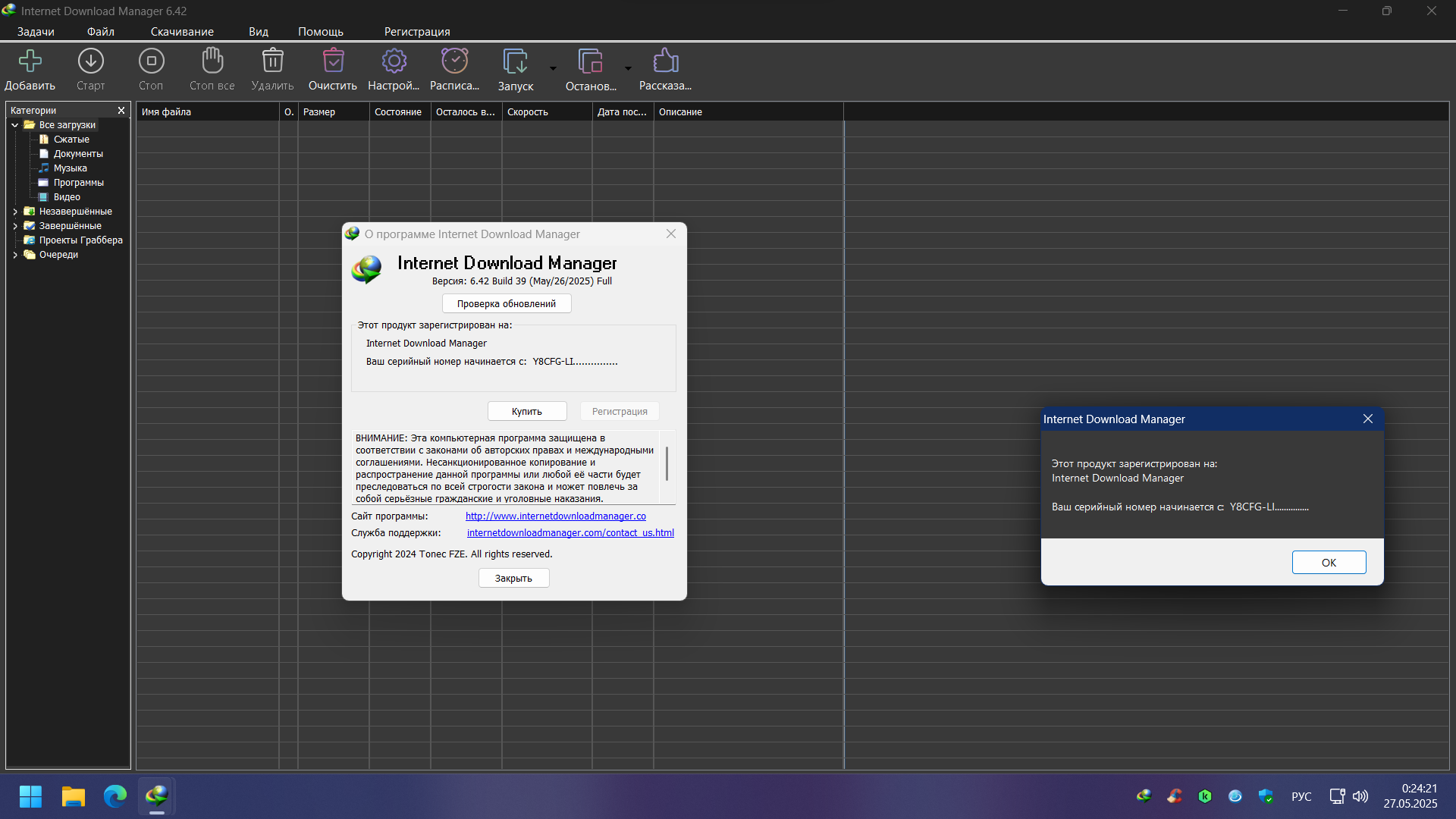Switch input language via РУС indicator
The height and width of the screenshot is (819, 1456).
pyautogui.click(x=1301, y=796)
